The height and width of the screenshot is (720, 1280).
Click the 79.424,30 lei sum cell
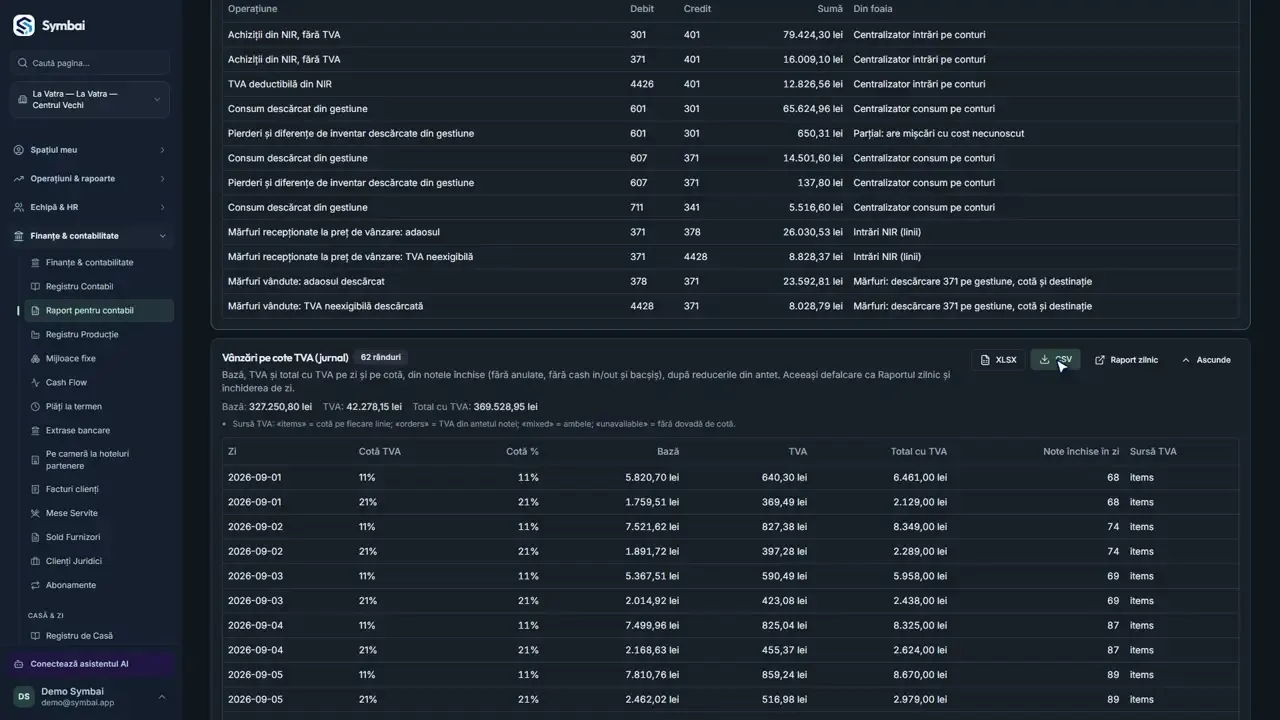[x=813, y=35]
